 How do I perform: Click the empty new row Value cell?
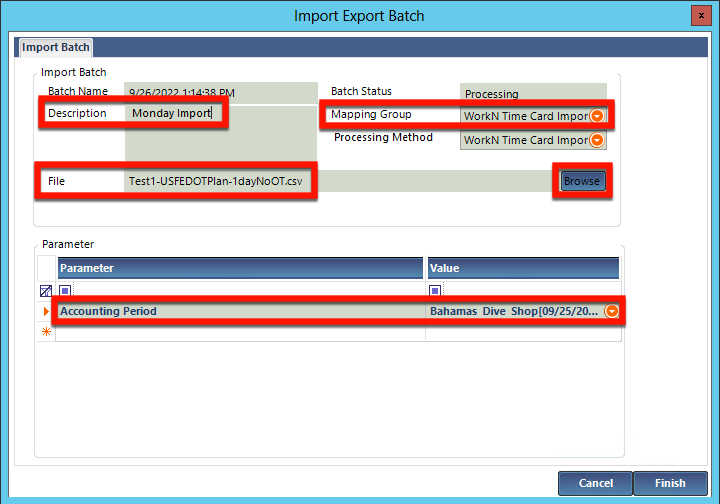point(523,331)
